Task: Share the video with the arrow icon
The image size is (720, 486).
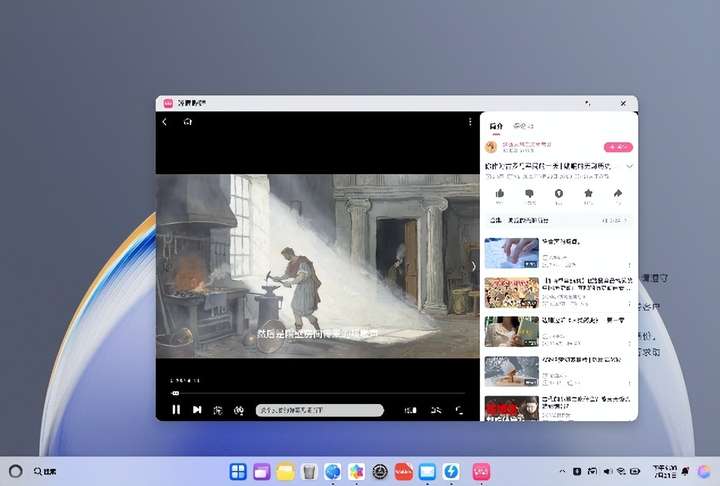Action: coord(618,194)
